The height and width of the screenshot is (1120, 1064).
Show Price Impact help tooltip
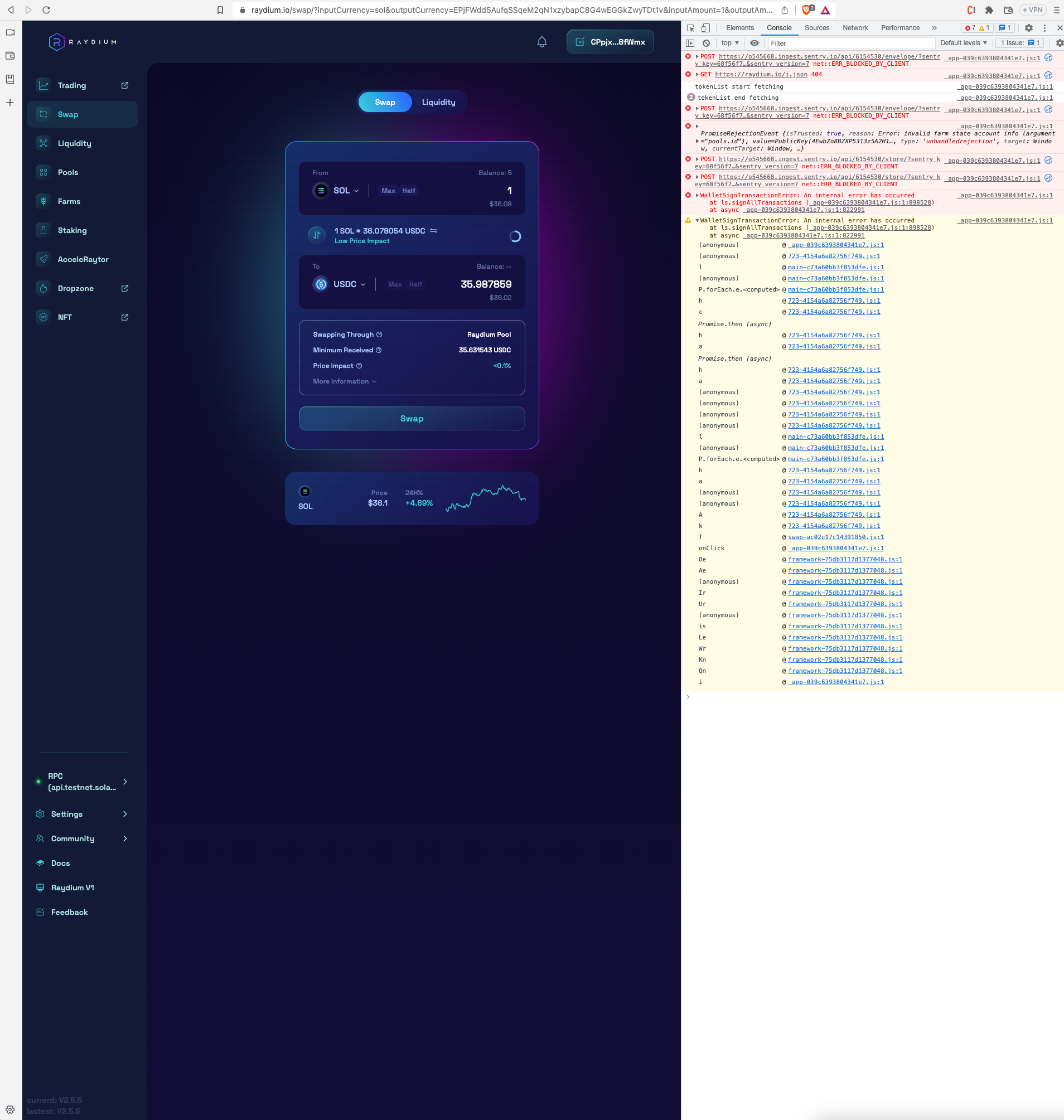pos(359,366)
